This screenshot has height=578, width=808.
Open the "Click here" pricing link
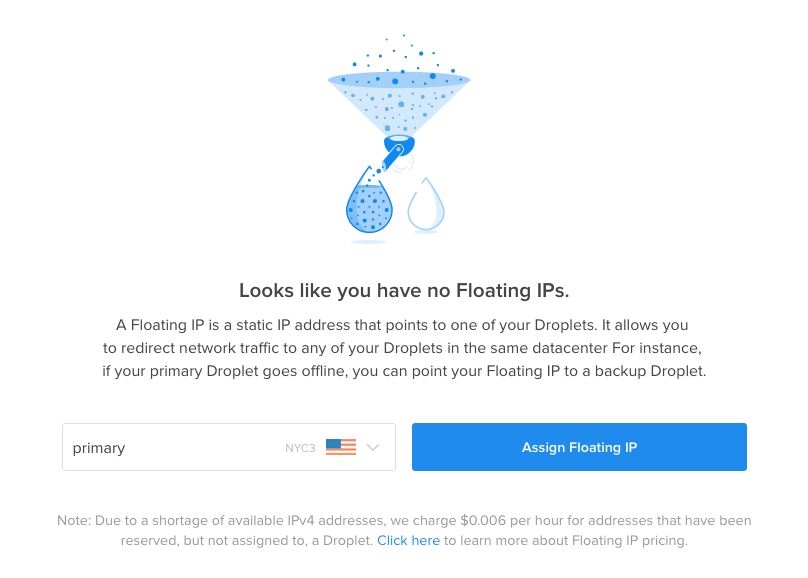(x=408, y=540)
